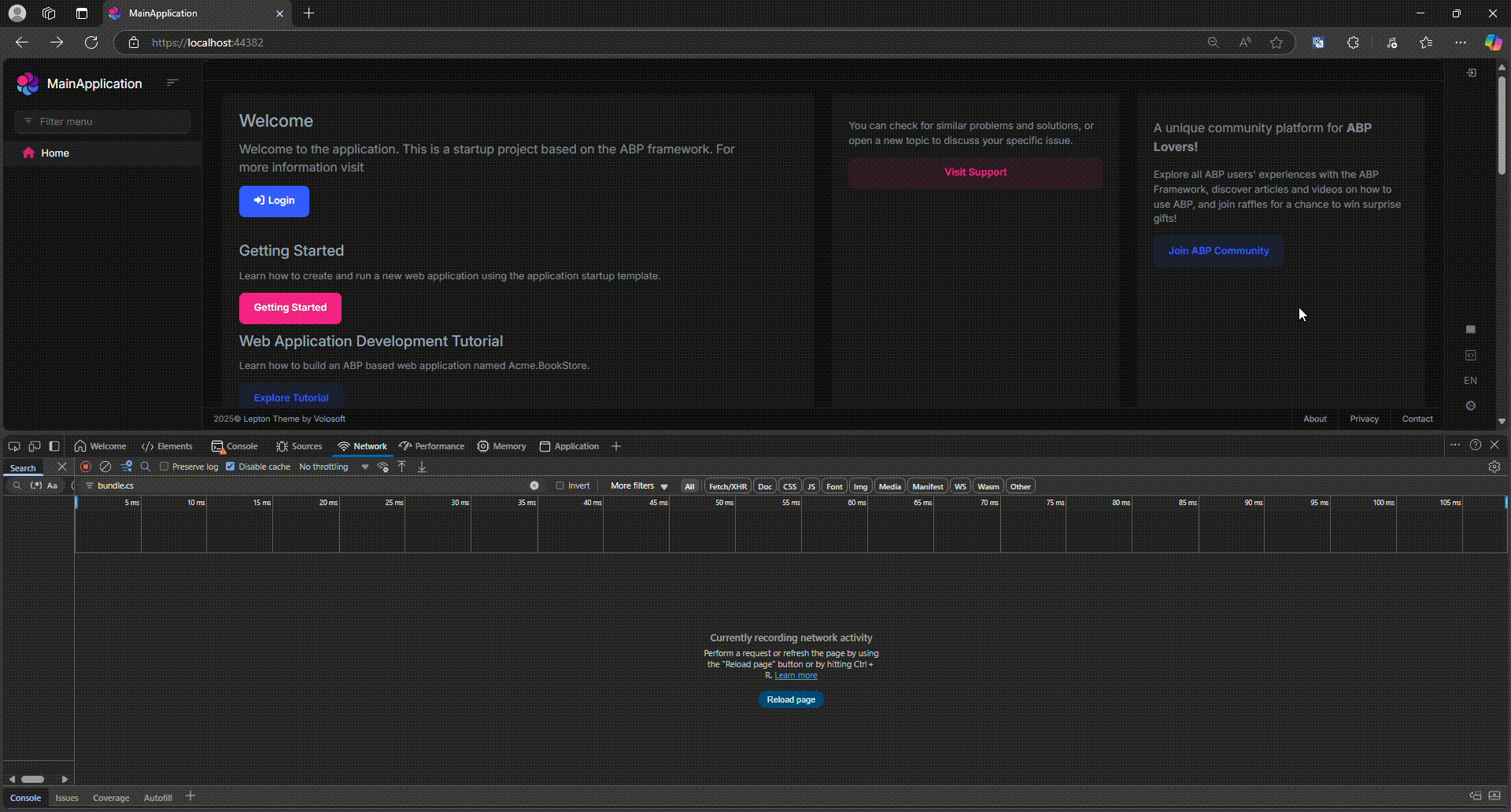Screen dimensions: 1511x812
Task: Click the Import HAR file upload arrow
Action: click(x=402, y=467)
